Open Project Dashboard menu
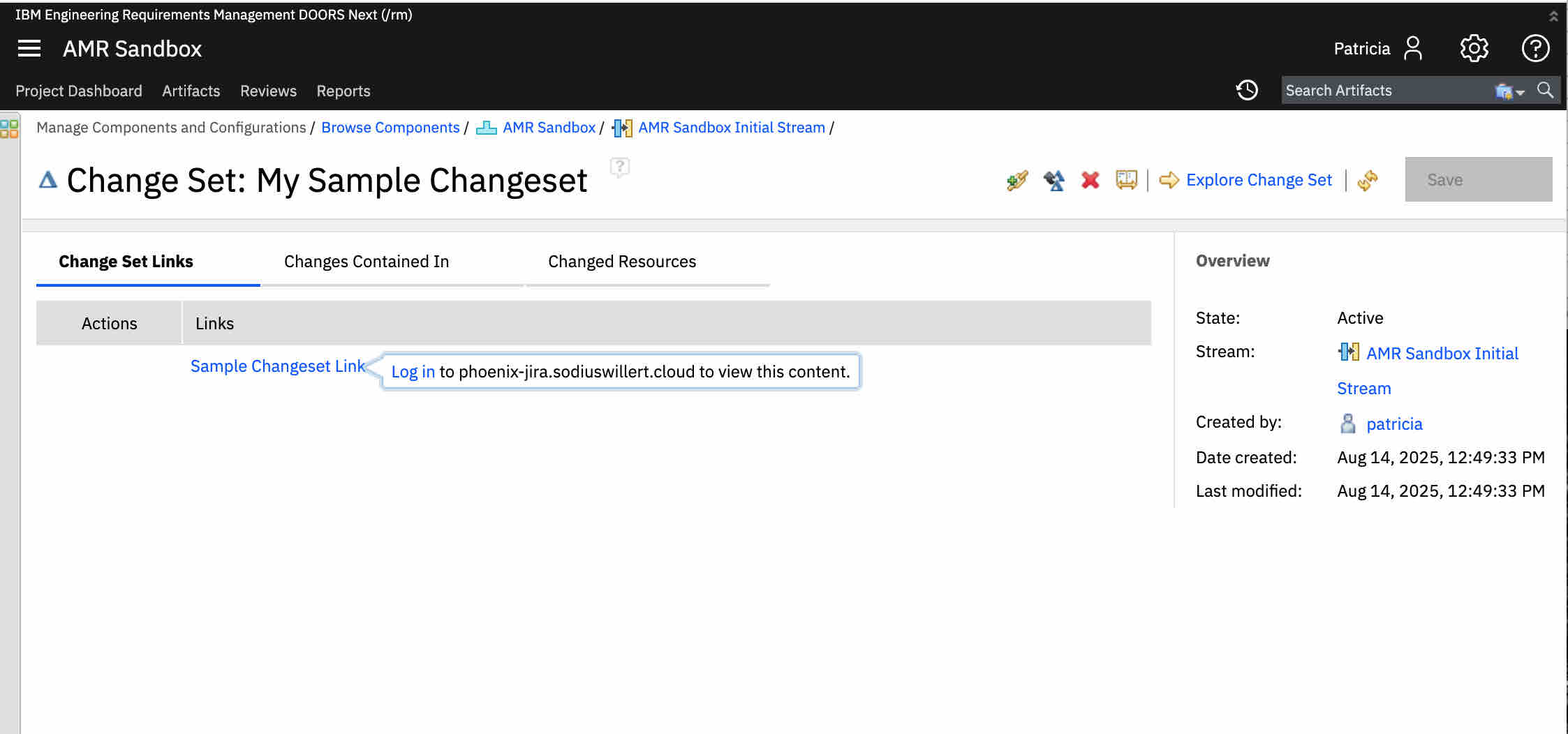 79,91
